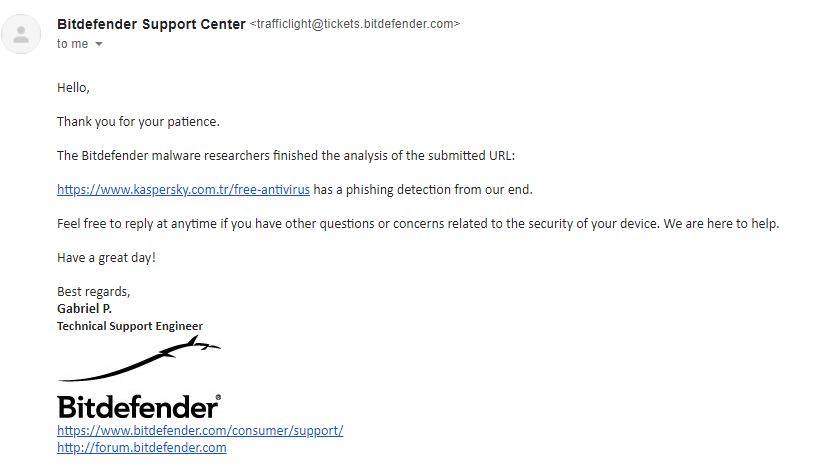The image size is (827, 468).
Task: Click the 'Best regards,' closing line
Action: click(x=94, y=291)
